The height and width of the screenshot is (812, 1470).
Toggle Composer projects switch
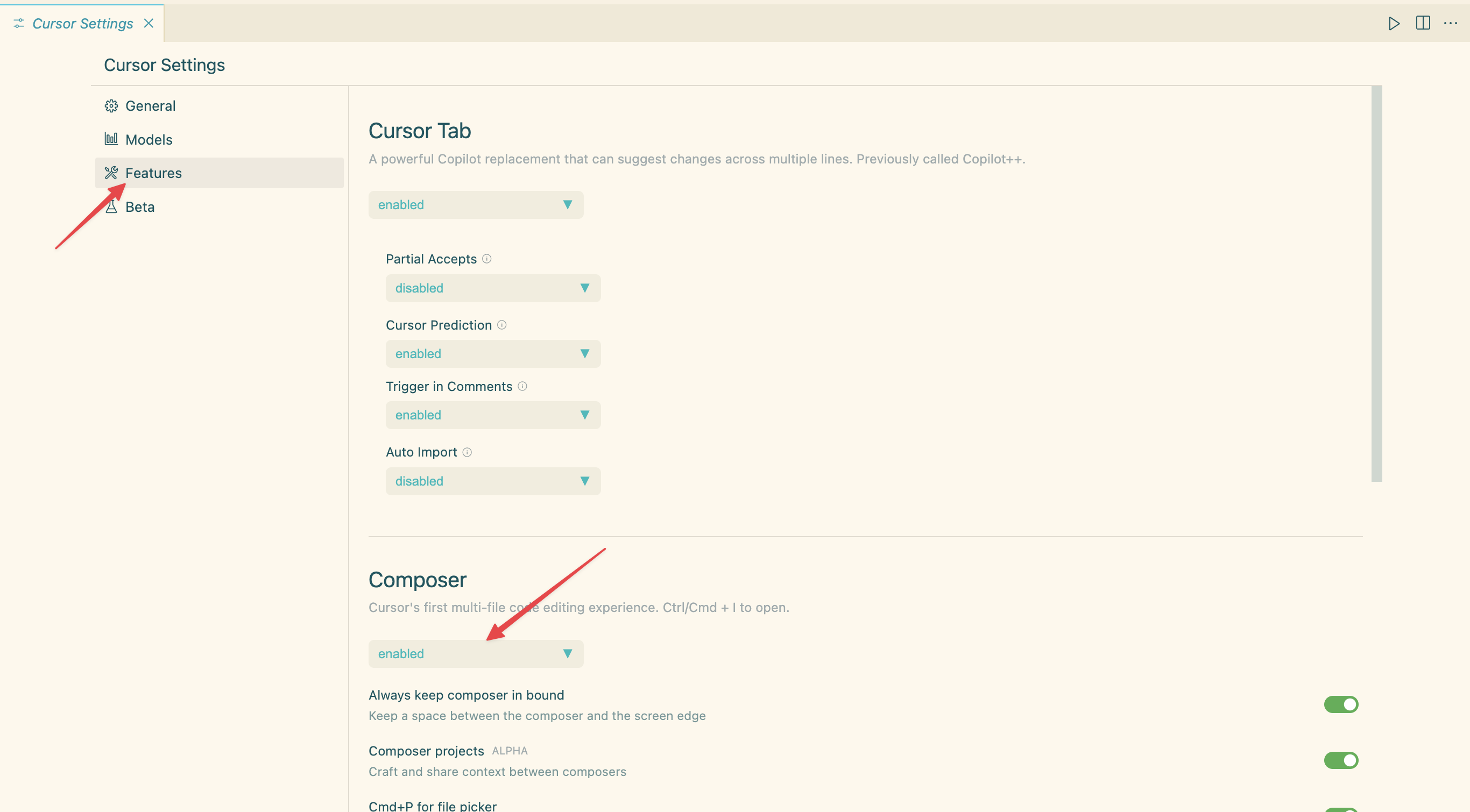(1341, 761)
